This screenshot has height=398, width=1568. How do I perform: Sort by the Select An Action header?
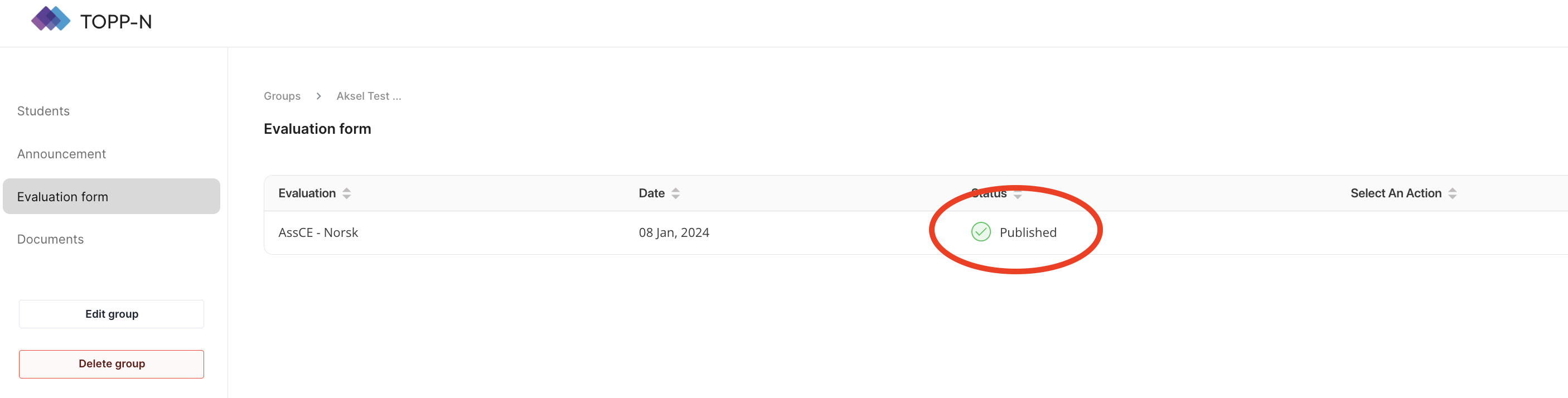[x=1395, y=193]
